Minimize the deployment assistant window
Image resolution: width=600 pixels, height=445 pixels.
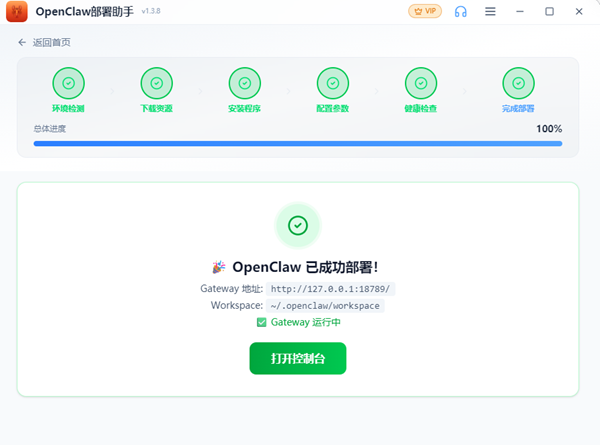coord(520,11)
